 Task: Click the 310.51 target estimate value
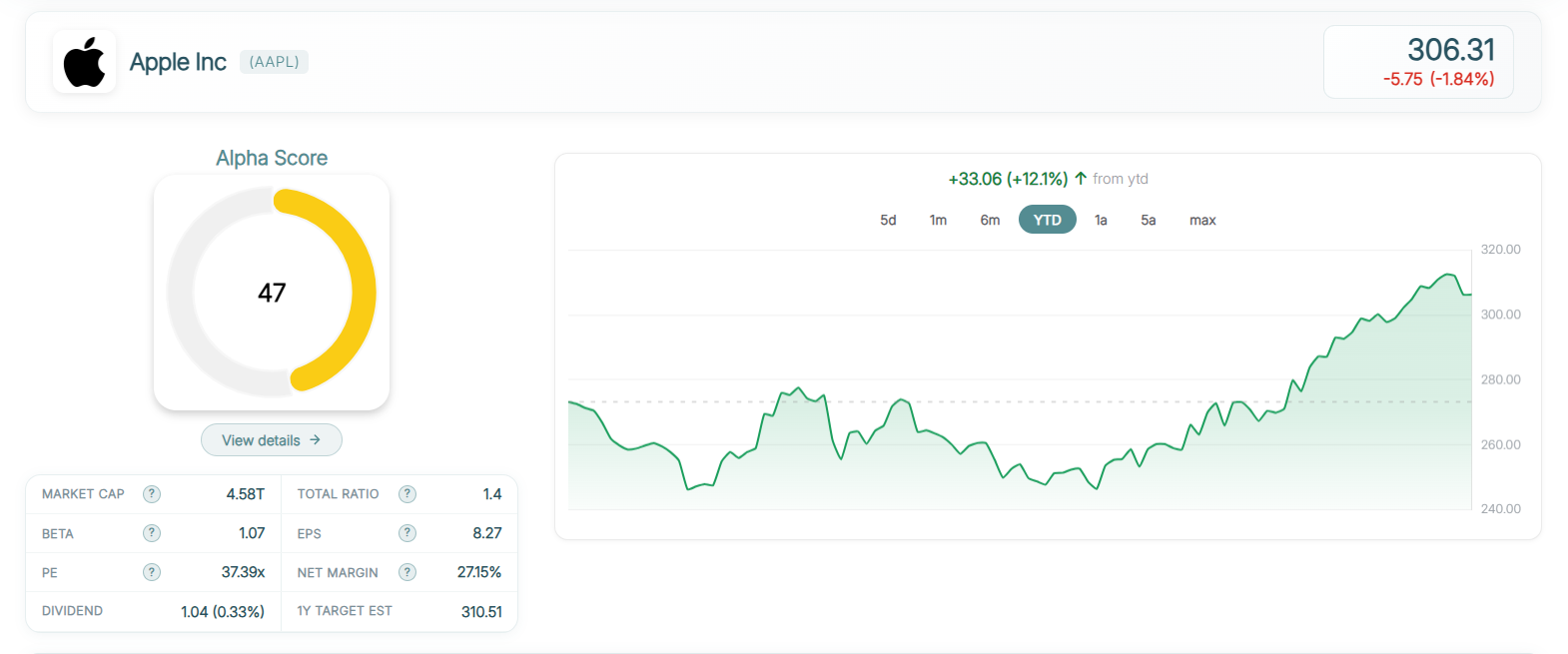(x=481, y=611)
